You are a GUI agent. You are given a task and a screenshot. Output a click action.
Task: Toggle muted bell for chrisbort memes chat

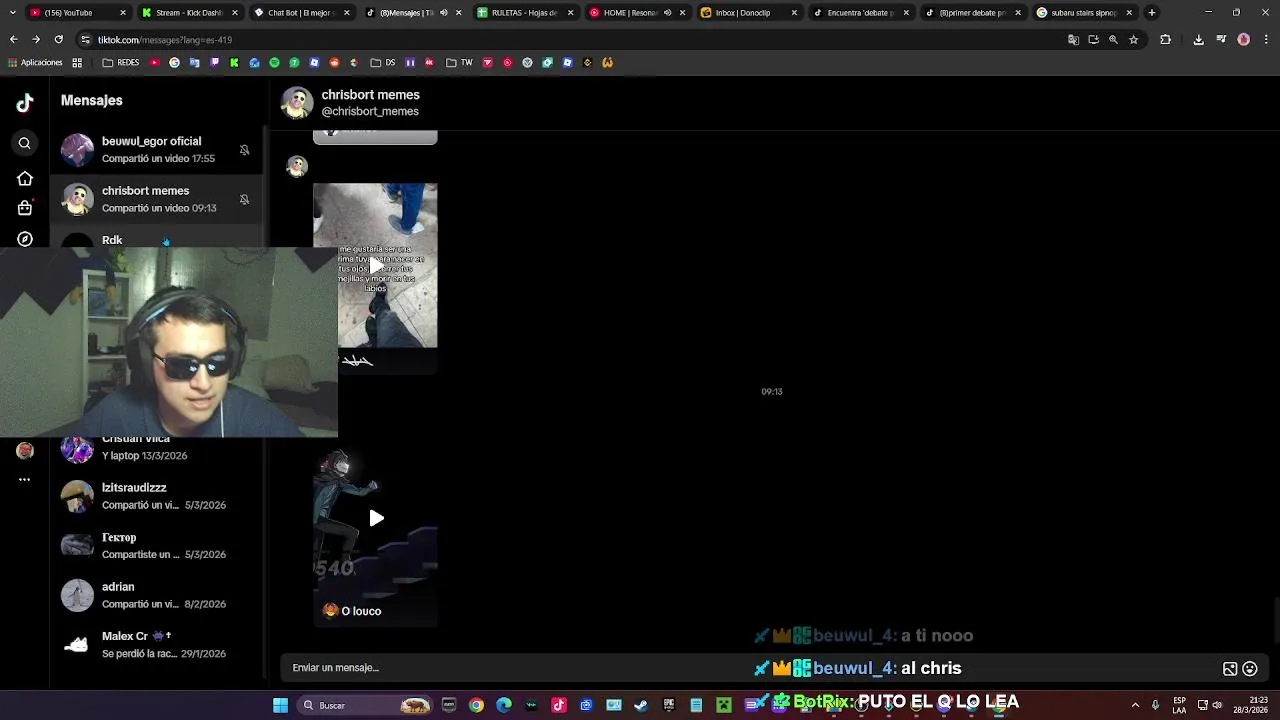click(x=244, y=199)
